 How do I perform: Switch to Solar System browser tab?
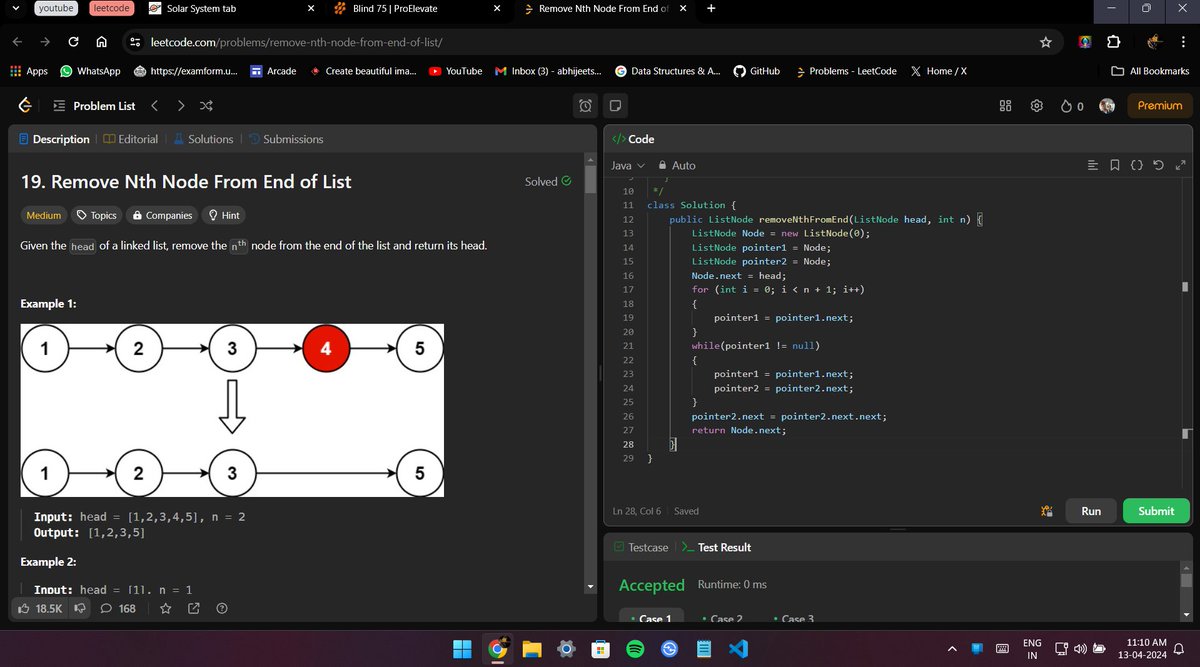click(x=230, y=9)
